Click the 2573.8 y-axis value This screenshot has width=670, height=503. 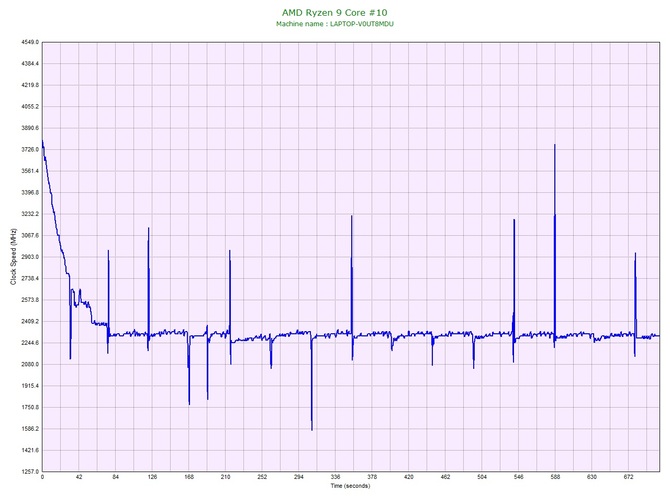pos(29,300)
